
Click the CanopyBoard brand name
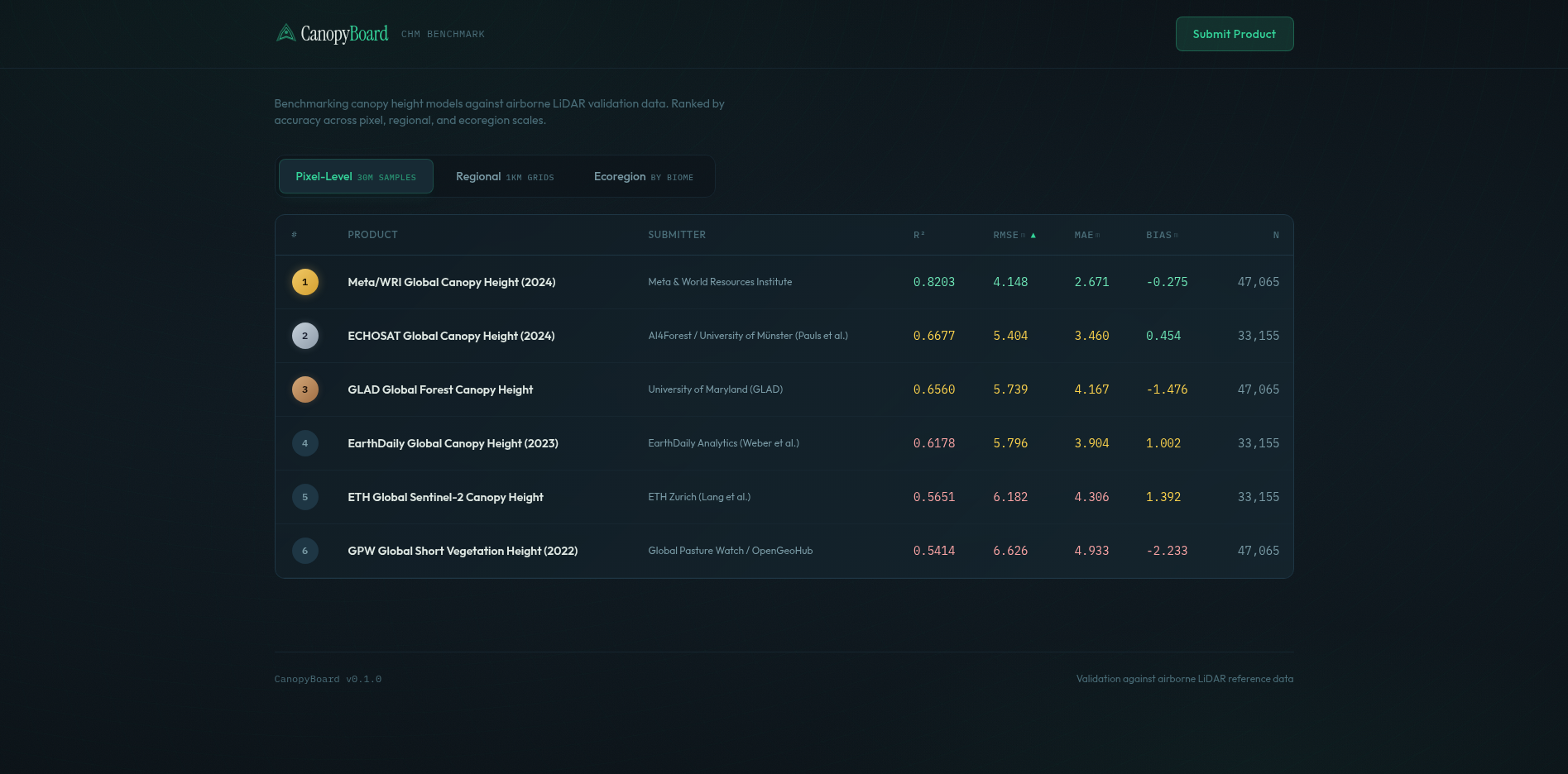(344, 33)
